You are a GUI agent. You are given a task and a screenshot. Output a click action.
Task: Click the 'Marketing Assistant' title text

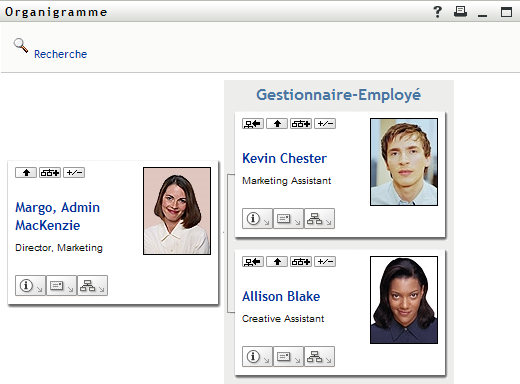[x=287, y=181]
